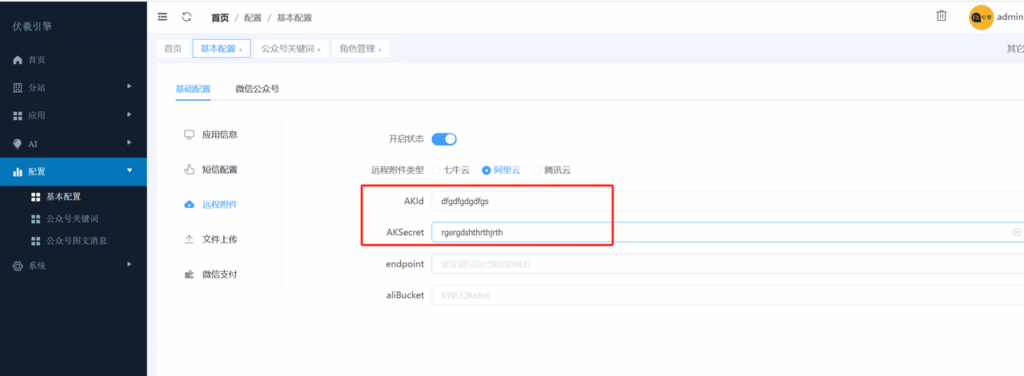Image resolution: width=1024 pixels, height=376 pixels.
Task: Click the grid icon beside 公众号图文消息 submenu
Action: point(36,241)
